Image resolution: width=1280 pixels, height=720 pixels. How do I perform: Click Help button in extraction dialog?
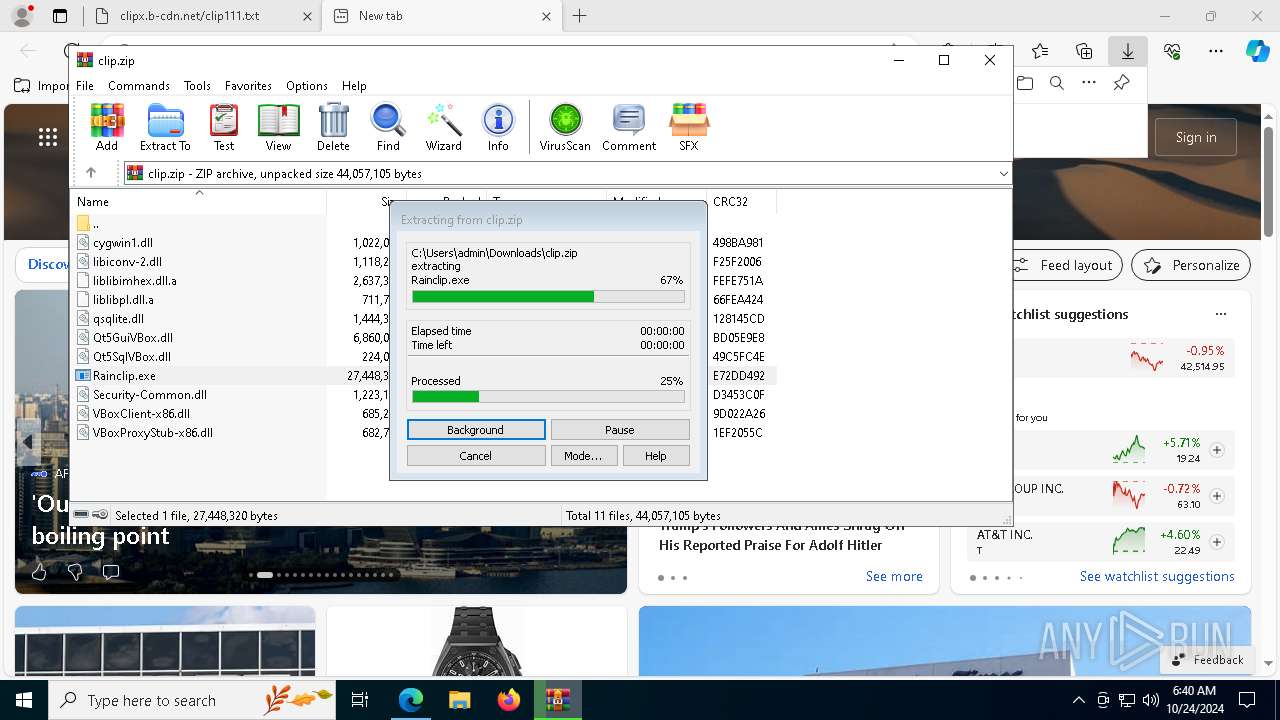655,456
